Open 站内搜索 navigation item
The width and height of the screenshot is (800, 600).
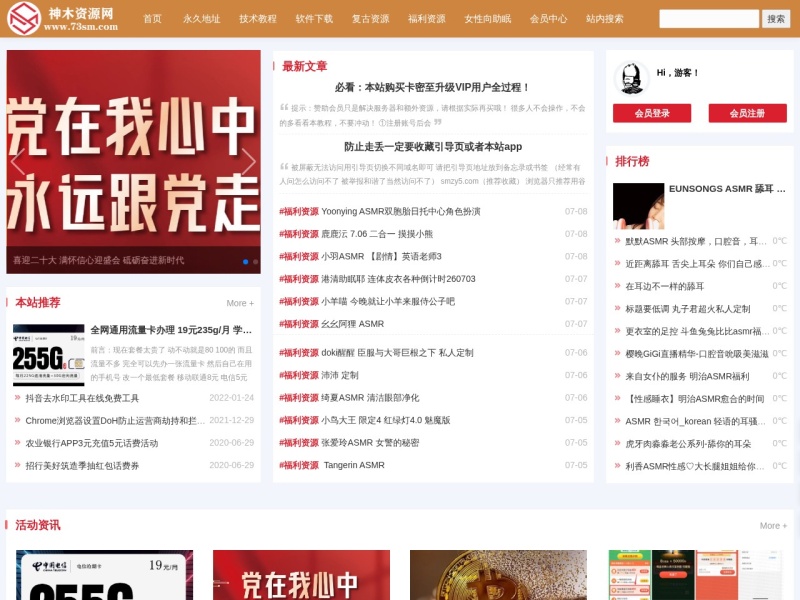point(605,19)
